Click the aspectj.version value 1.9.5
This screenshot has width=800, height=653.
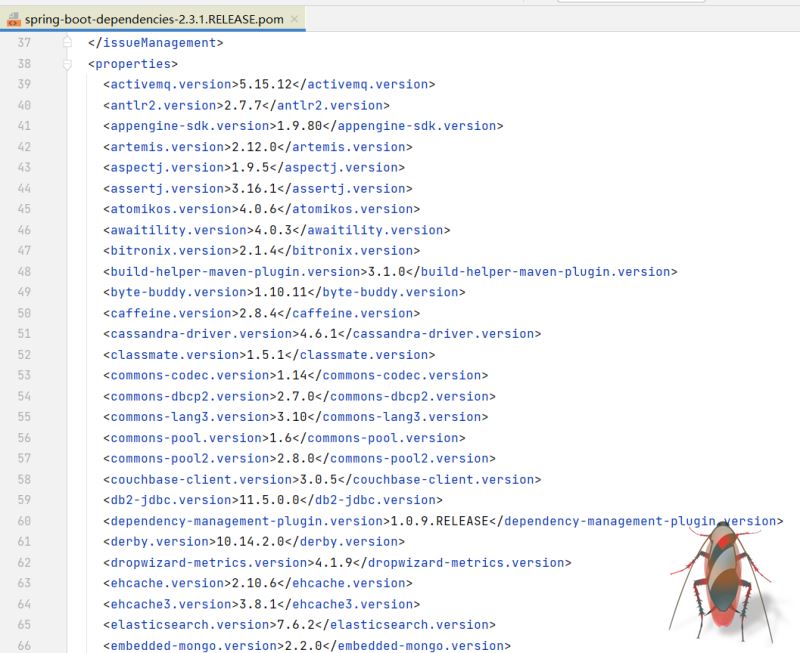(250, 167)
